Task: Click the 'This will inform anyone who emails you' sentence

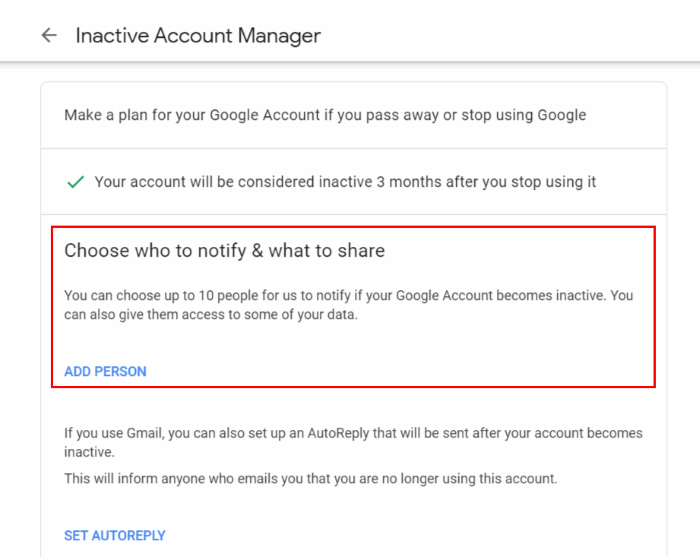Action: (x=311, y=479)
